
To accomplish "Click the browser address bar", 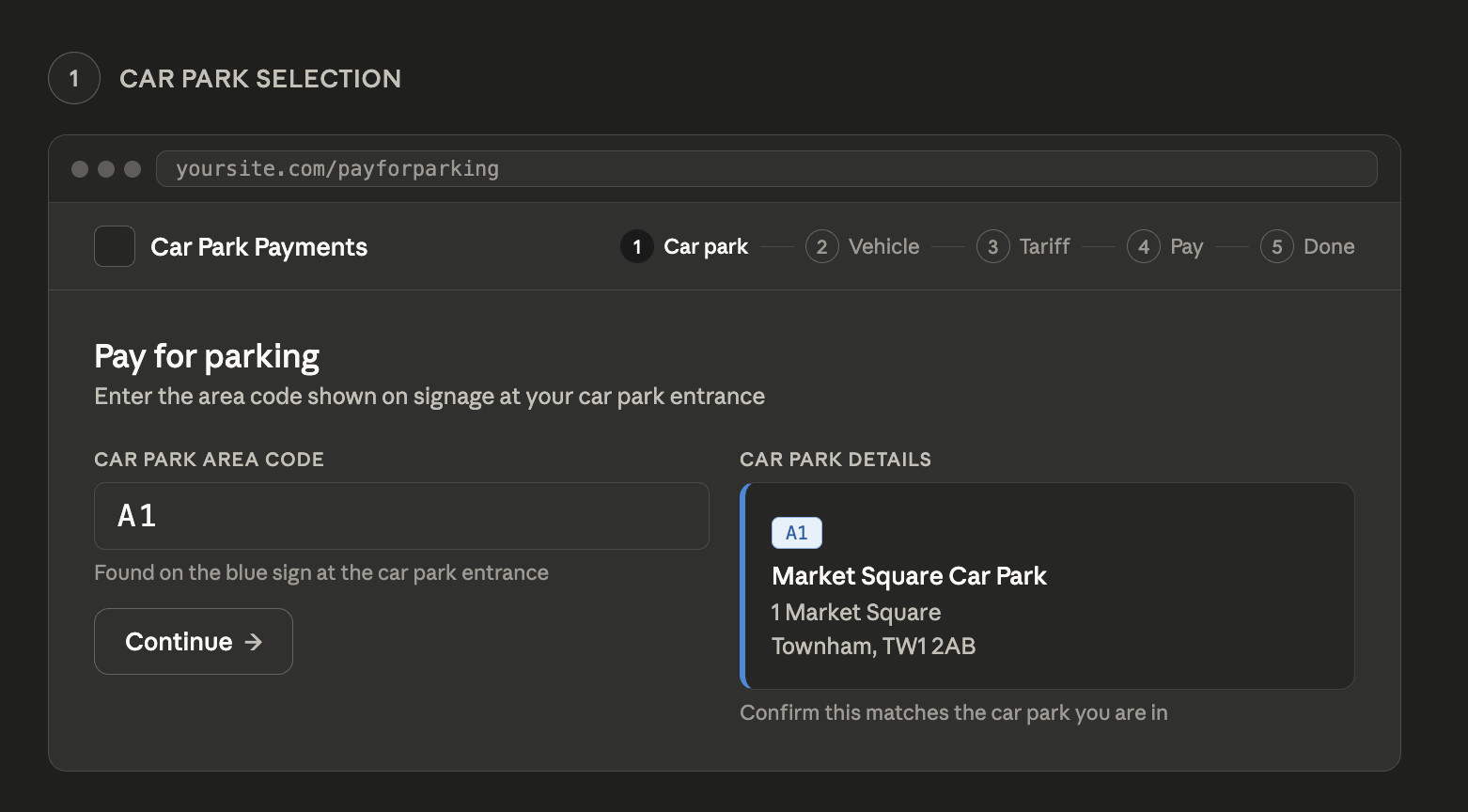I will tap(767, 169).
